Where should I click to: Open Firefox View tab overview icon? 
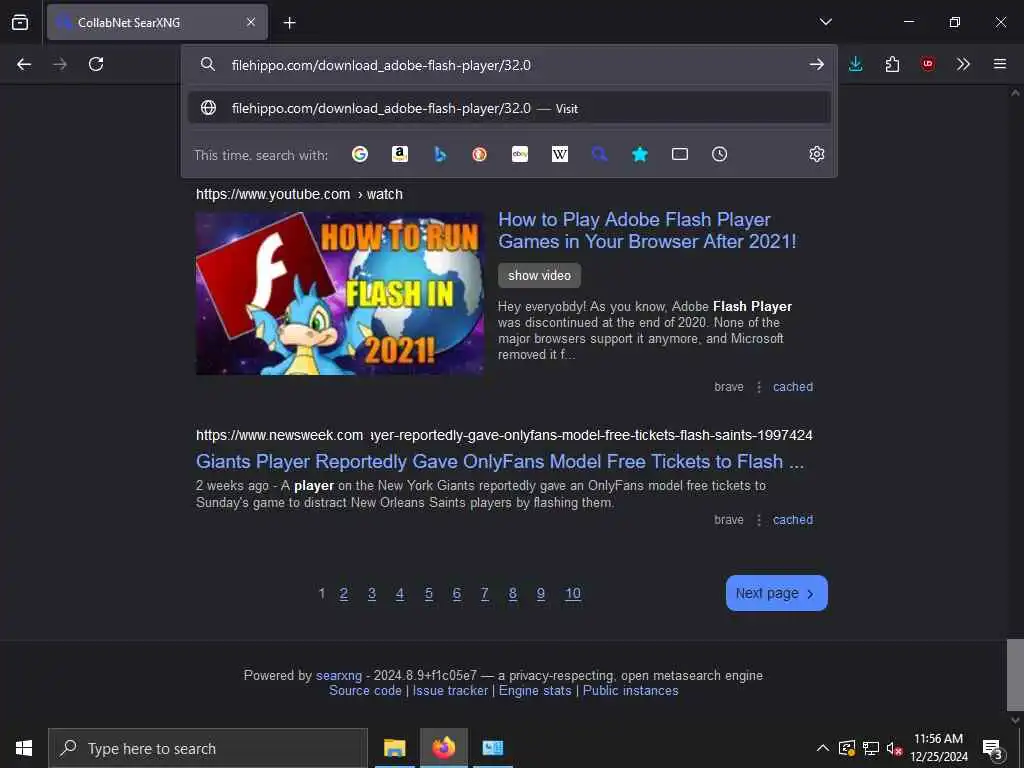point(20,22)
